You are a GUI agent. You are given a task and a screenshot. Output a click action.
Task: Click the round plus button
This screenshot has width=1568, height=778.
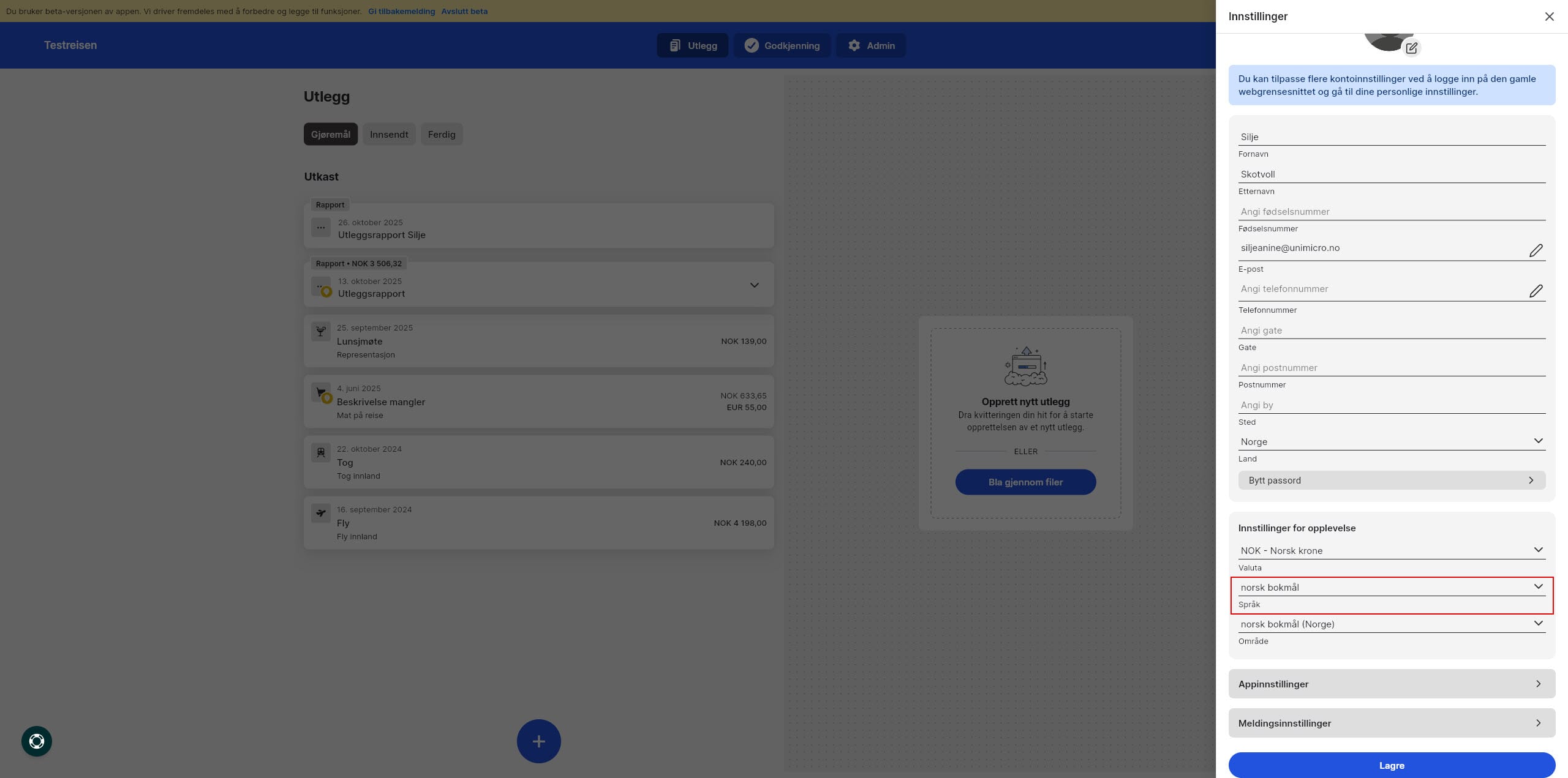click(x=538, y=741)
